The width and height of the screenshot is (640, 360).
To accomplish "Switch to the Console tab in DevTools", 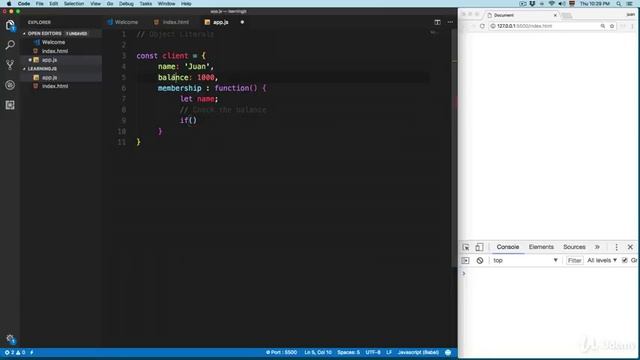I will [x=508, y=247].
